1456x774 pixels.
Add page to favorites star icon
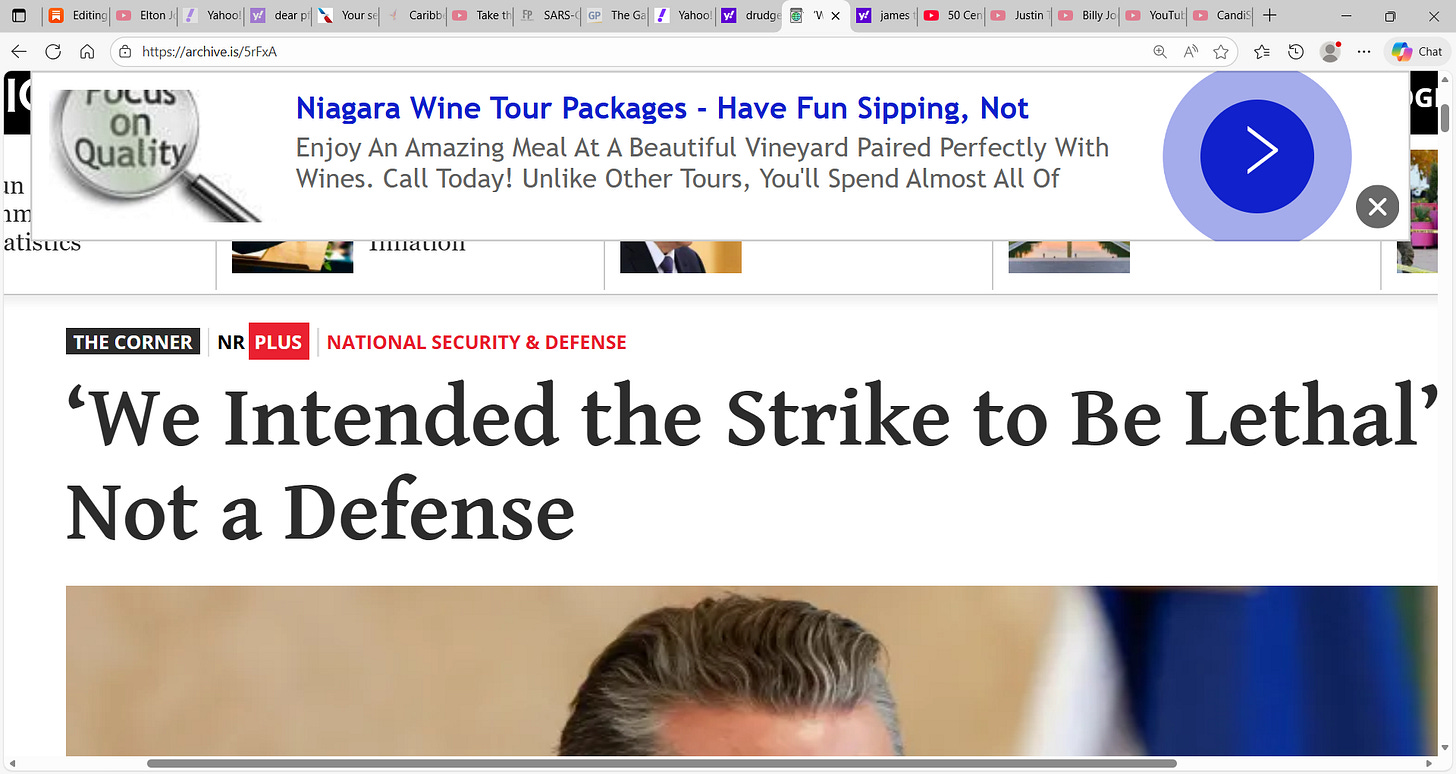tap(1221, 51)
